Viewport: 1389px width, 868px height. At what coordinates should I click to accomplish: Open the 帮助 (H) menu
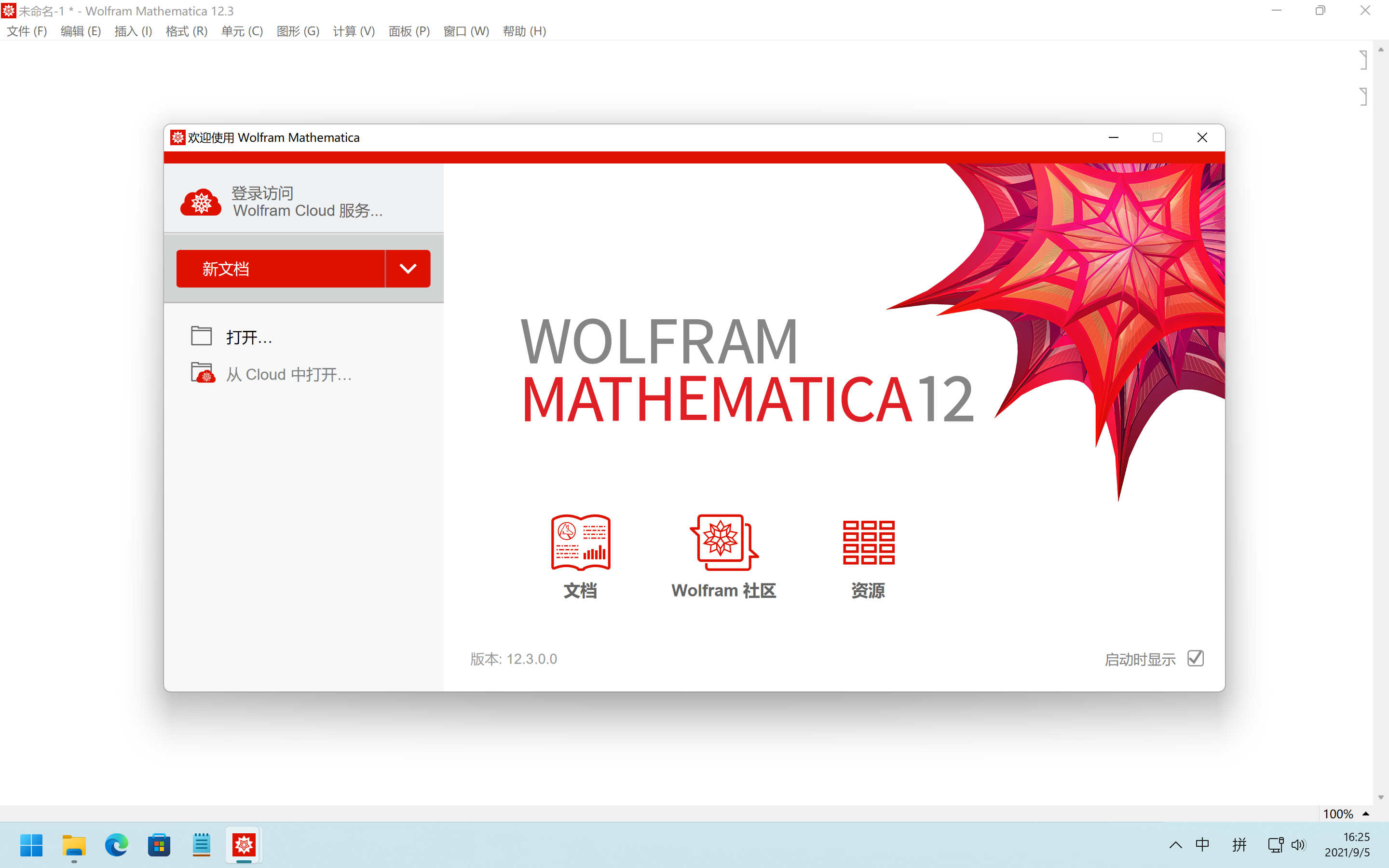pyautogui.click(x=524, y=31)
